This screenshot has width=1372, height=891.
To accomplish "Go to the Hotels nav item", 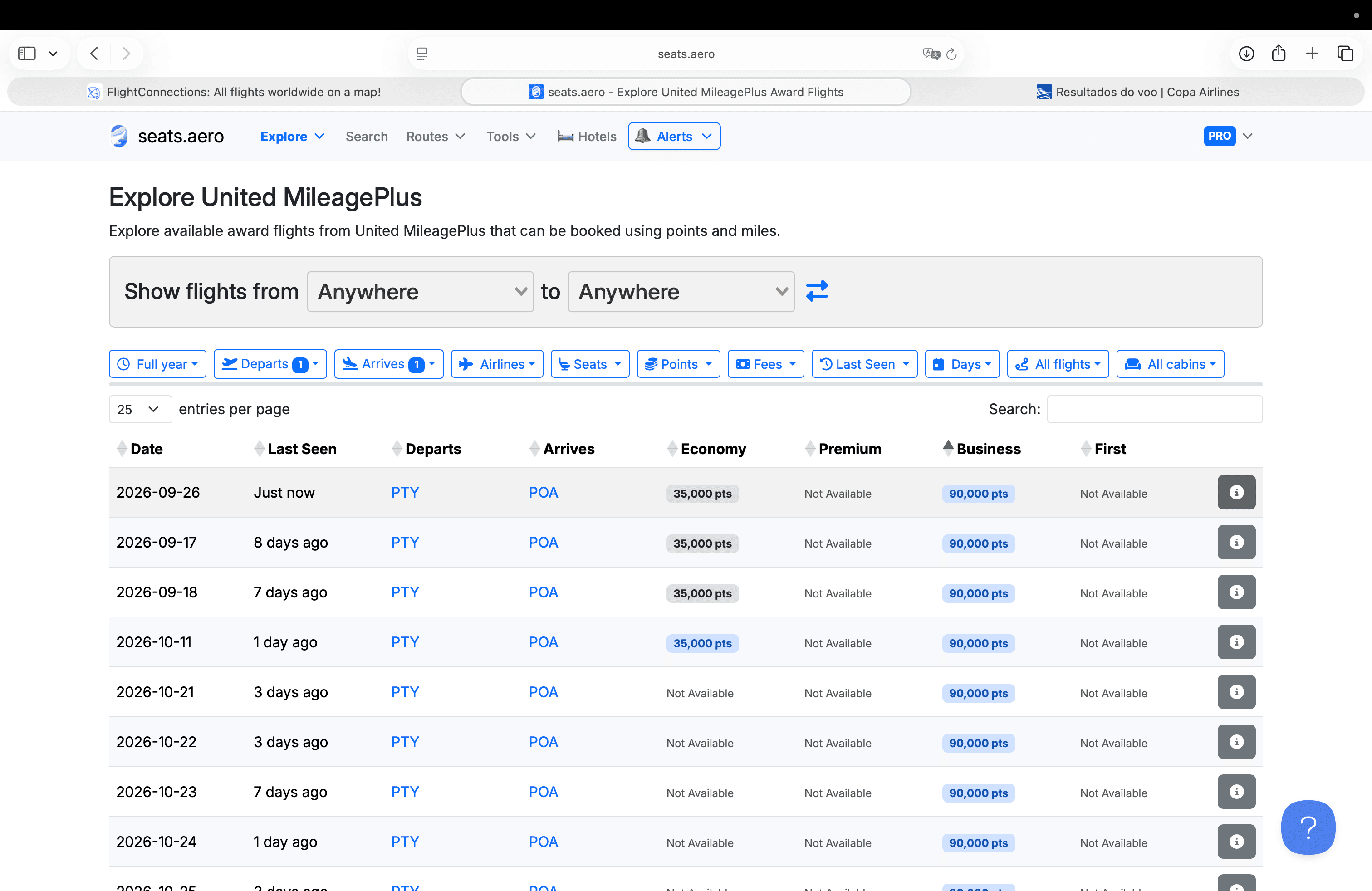I will pyautogui.click(x=587, y=137).
